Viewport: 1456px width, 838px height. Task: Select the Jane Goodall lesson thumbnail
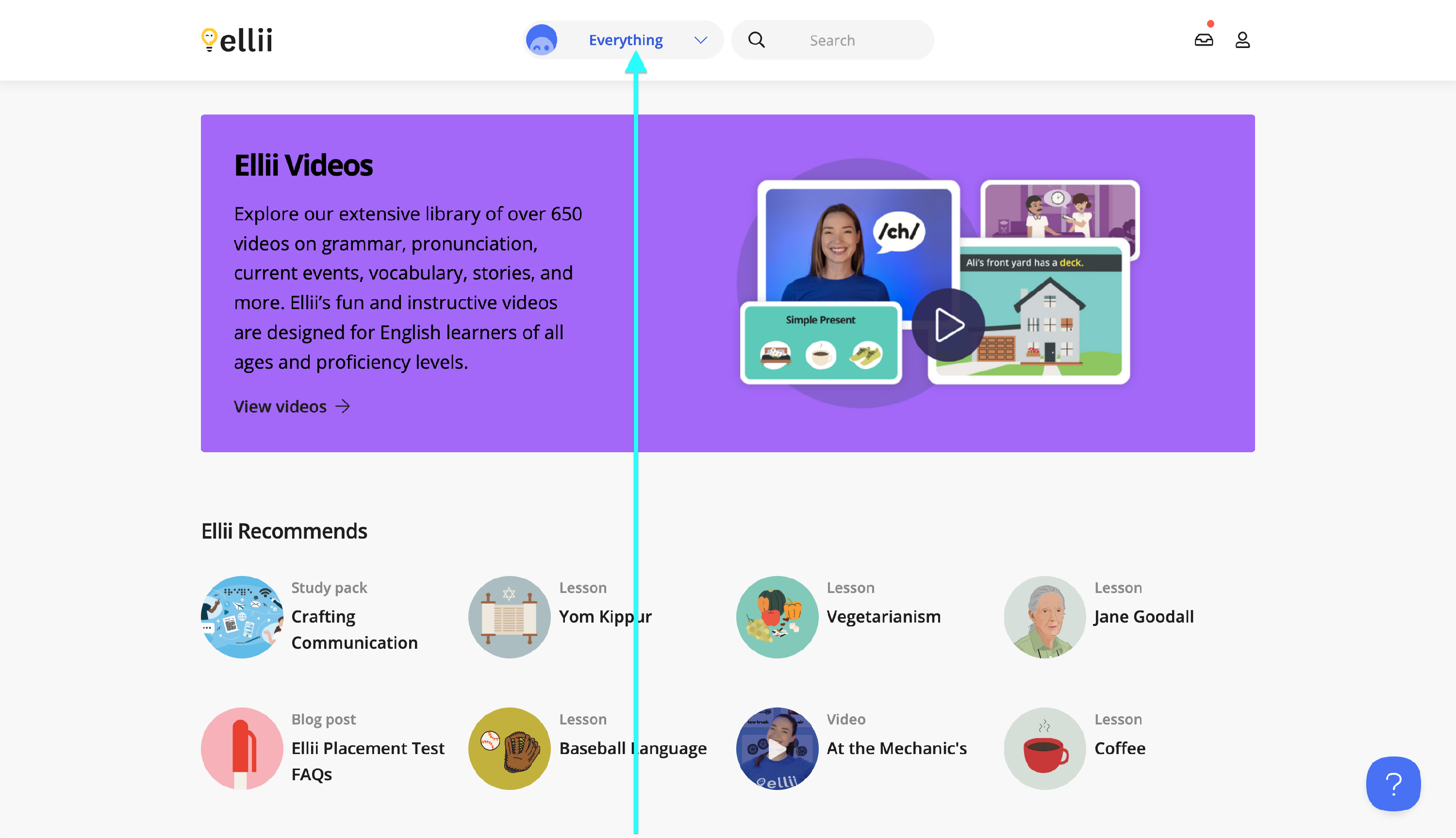point(1044,617)
